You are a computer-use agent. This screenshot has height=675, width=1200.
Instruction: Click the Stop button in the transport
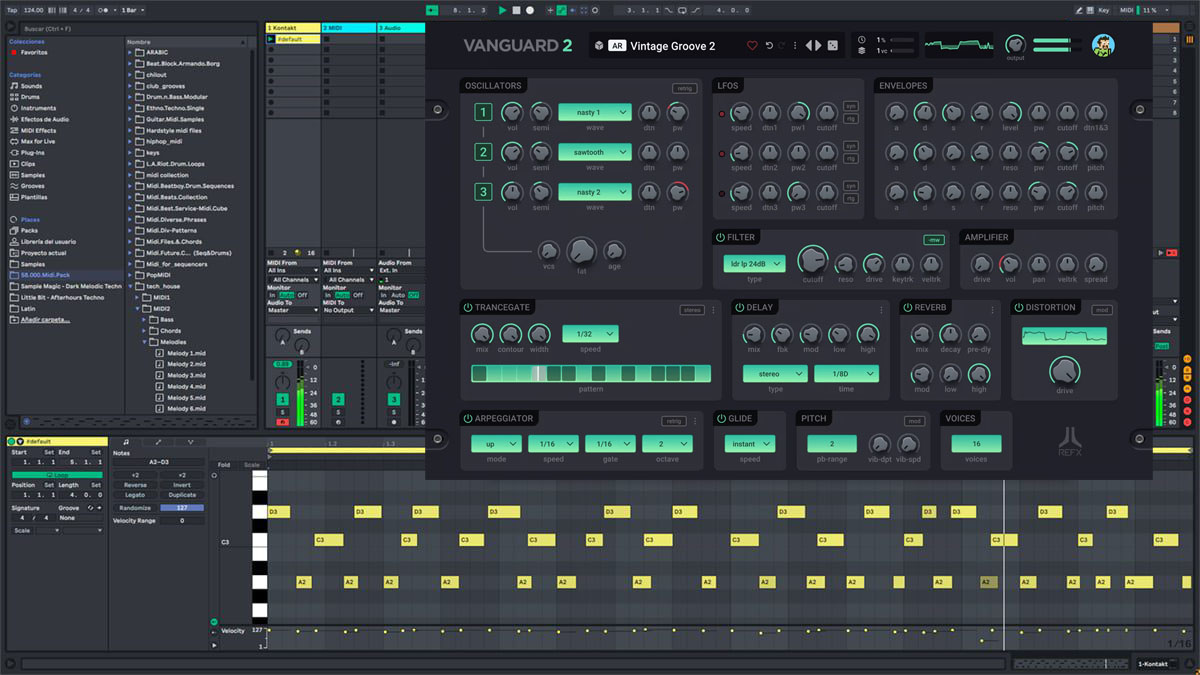(516, 10)
